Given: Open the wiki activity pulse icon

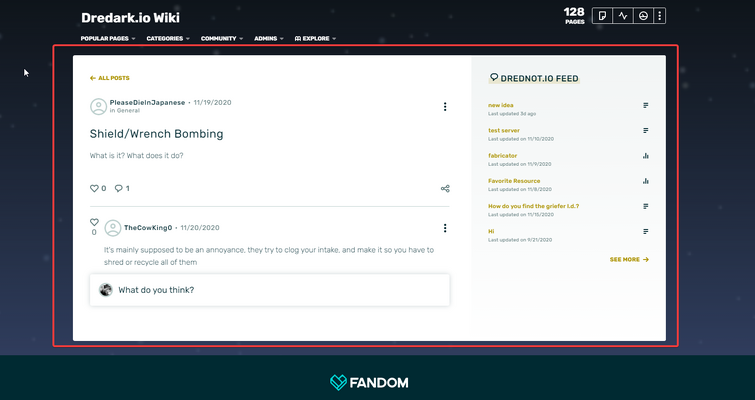Looking at the screenshot, I should 623,16.
